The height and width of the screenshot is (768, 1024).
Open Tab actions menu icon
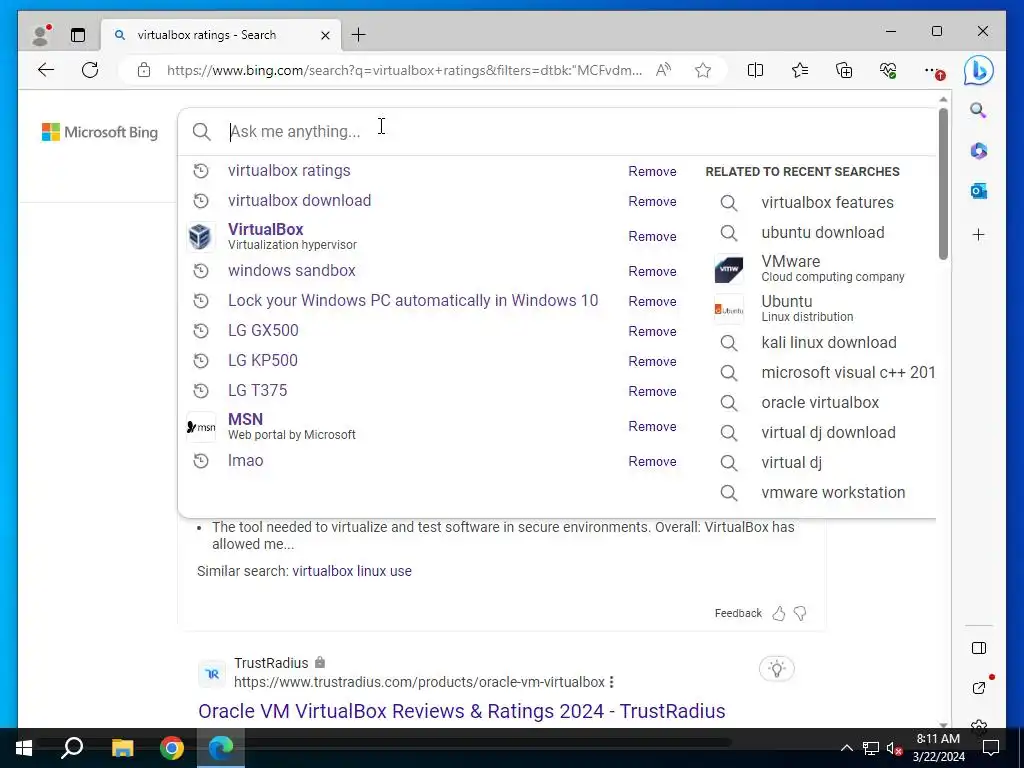(78, 35)
